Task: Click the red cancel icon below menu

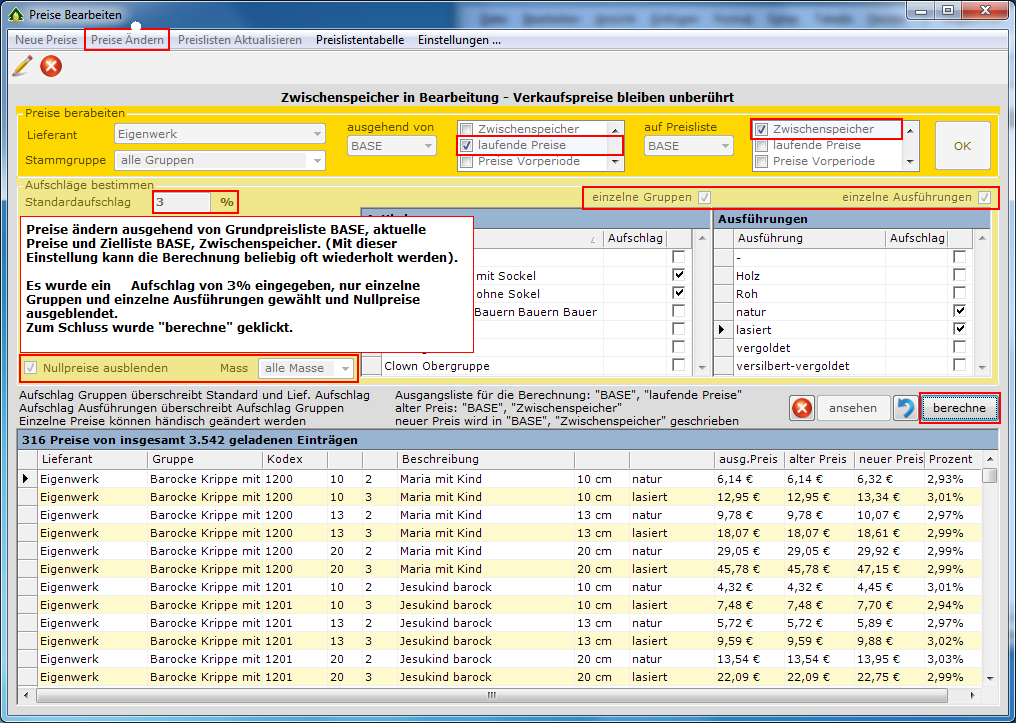Action: [x=51, y=66]
